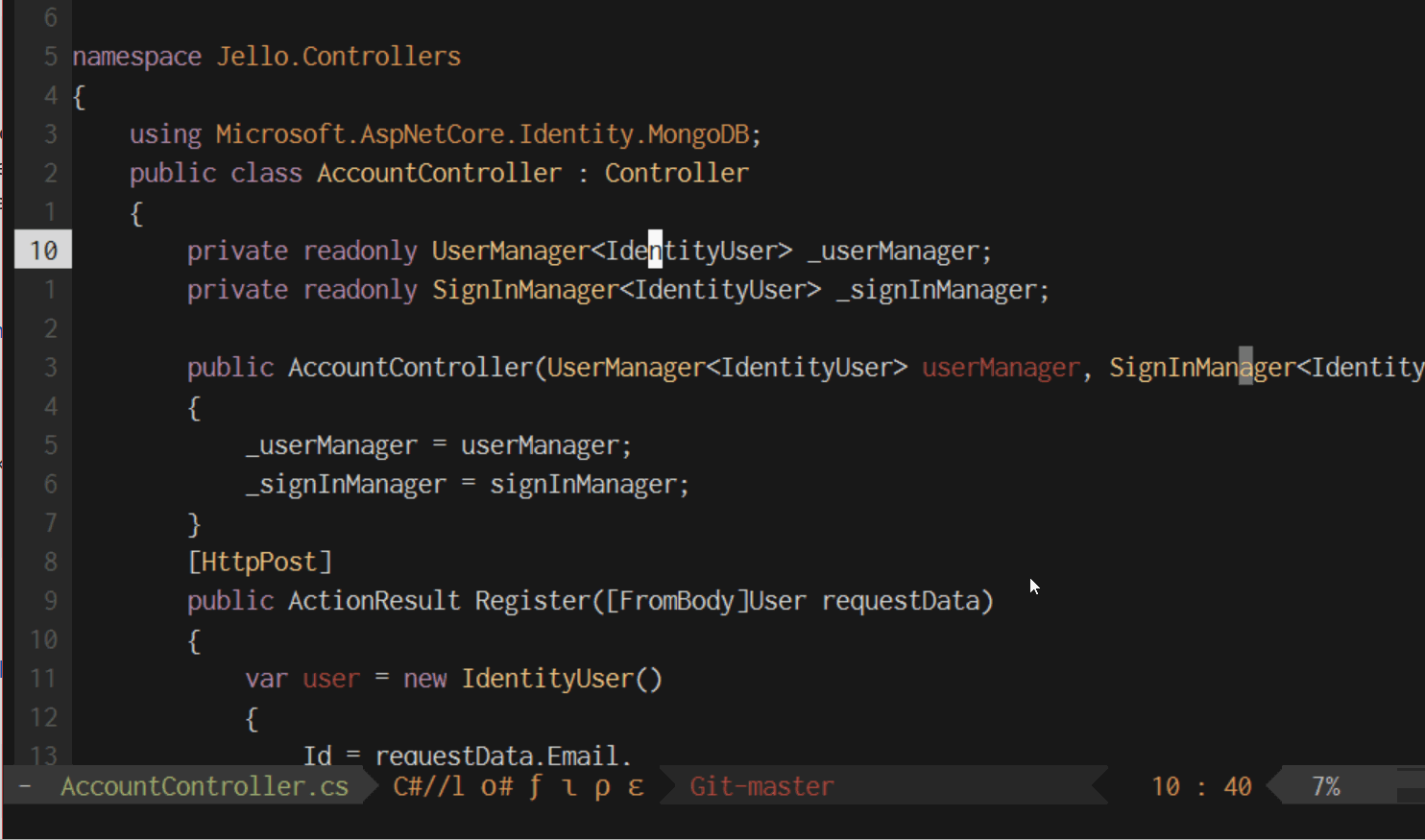This screenshot has height=840, width=1425.
Task: Click the AccountController class name in the declaration
Action: [439, 173]
